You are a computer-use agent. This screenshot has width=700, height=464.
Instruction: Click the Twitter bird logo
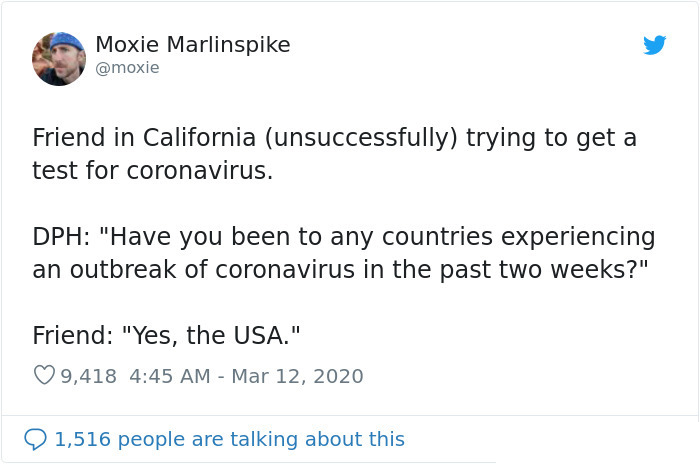click(654, 45)
